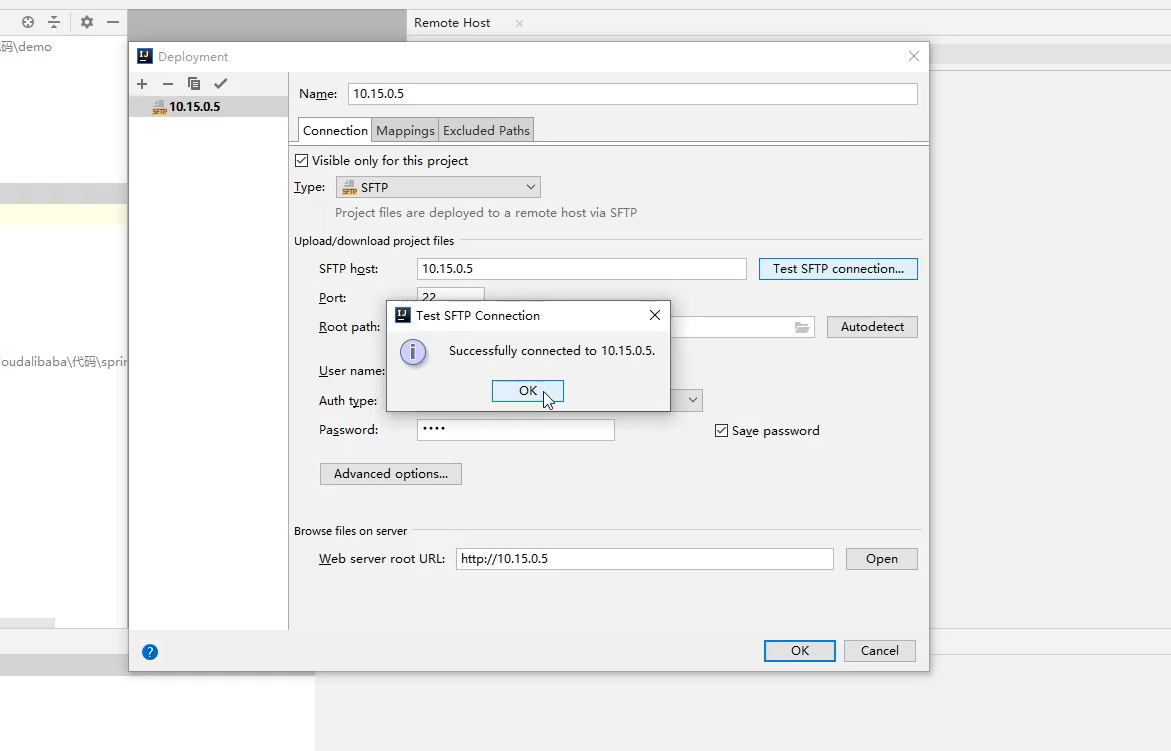Toggle the Save password checkbox
The height and width of the screenshot is (751, 1171).
tap(721, 431)
